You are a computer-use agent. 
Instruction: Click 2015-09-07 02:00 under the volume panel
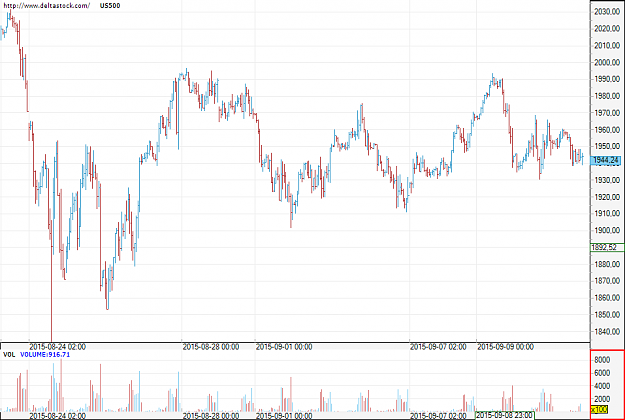438,416
